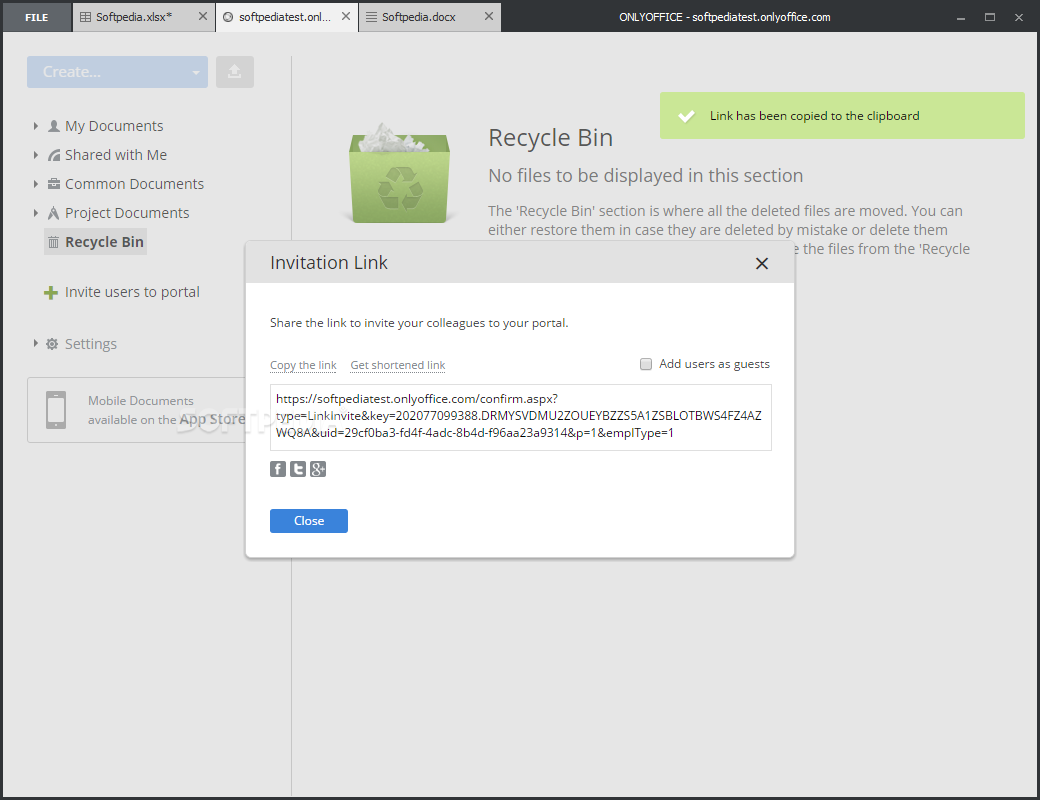The width and height of the screenshot is (1040, 800).
Task: Click inside the invitation link text field
Action: (521, 417)
